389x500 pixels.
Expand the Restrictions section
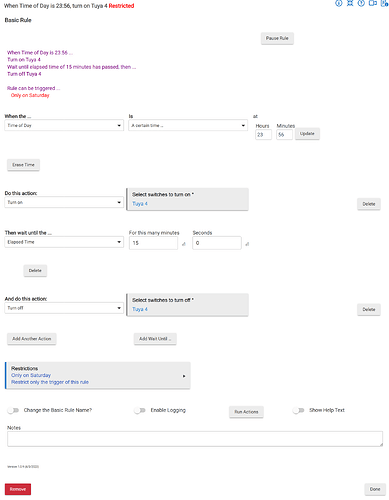pos(98,375)
